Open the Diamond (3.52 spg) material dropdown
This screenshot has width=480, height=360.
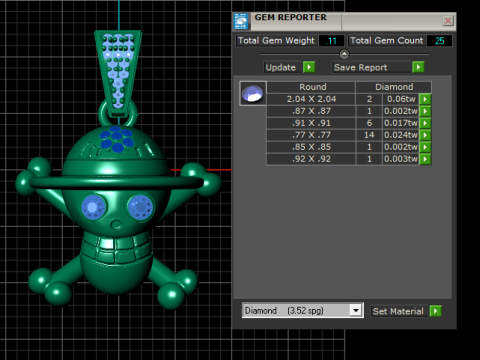point(356,311)
